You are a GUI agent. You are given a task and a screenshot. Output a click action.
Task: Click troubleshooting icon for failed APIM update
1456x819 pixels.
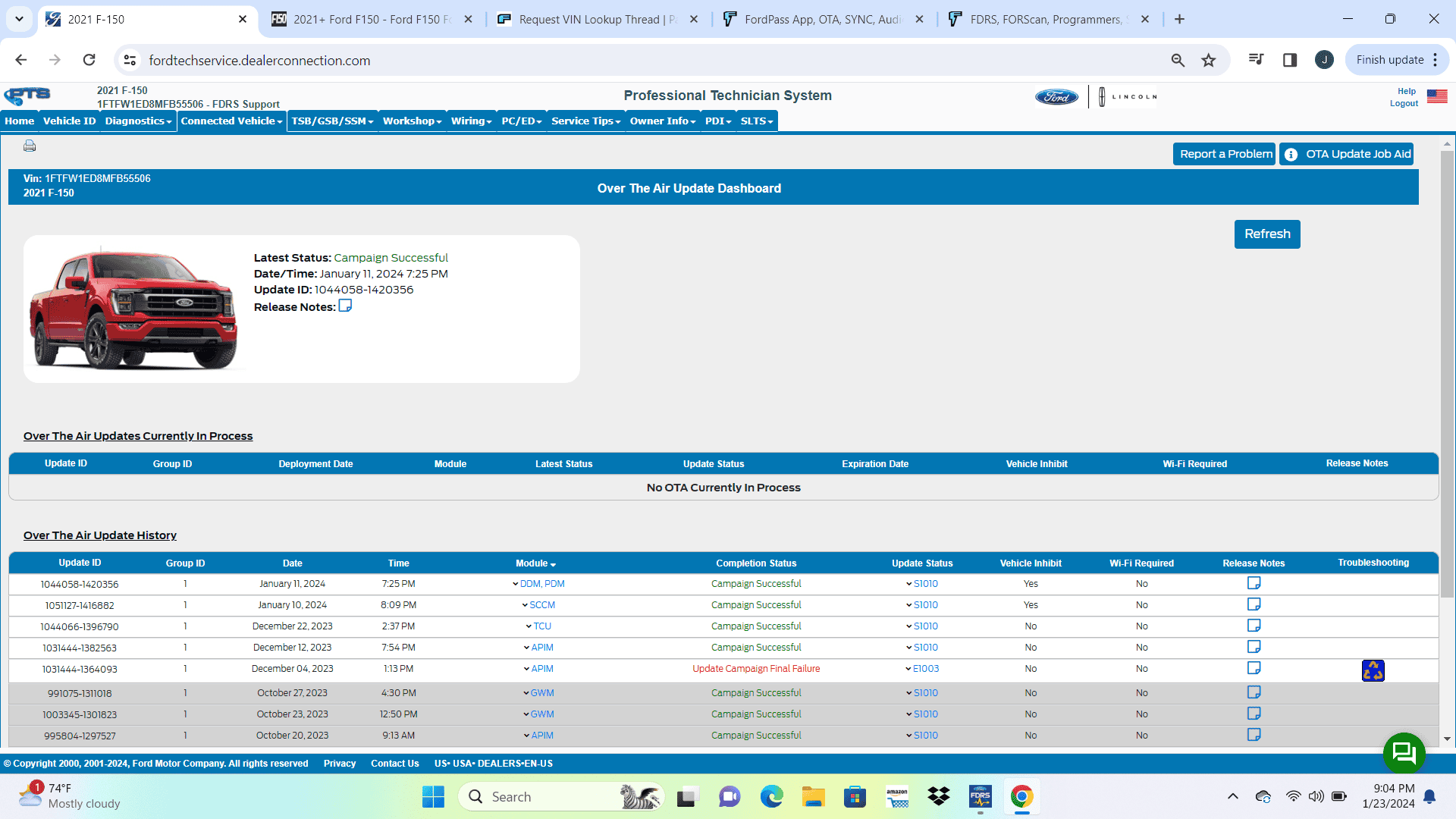click(x=1373, y=670)
